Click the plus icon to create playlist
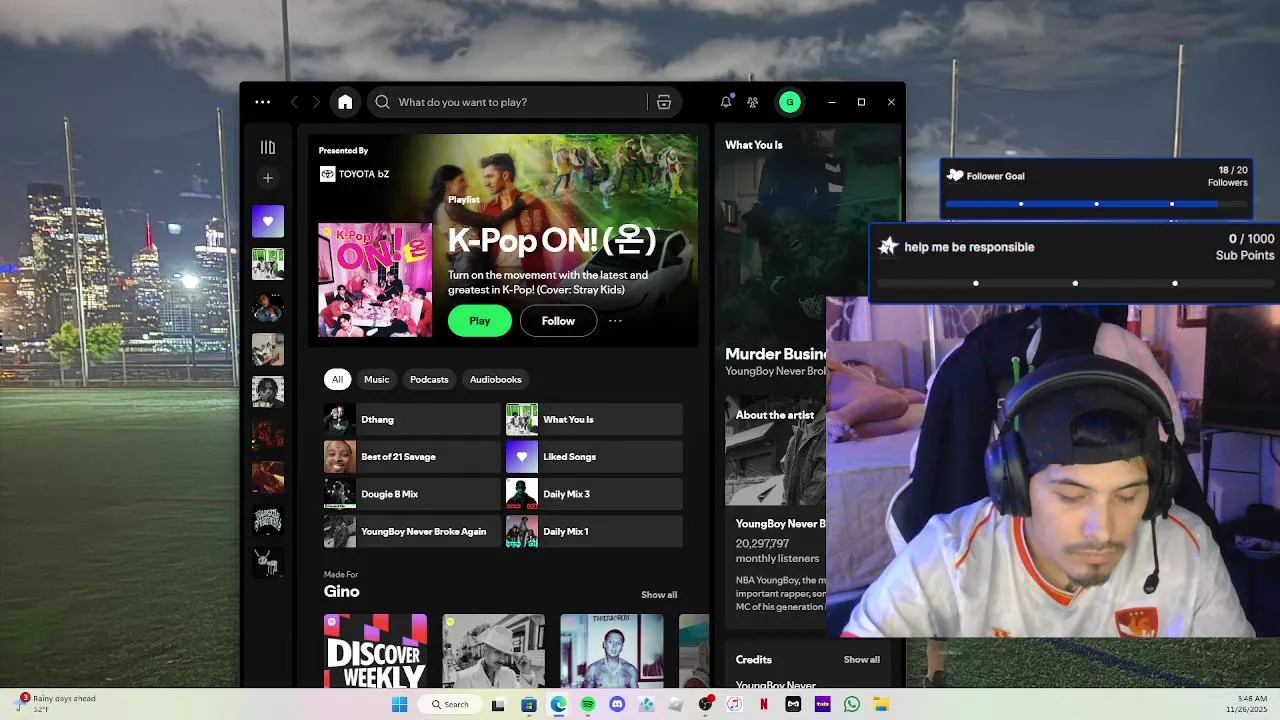This screenshot has height=720, width=1280. pyautogui.click(x=268, y=178)
